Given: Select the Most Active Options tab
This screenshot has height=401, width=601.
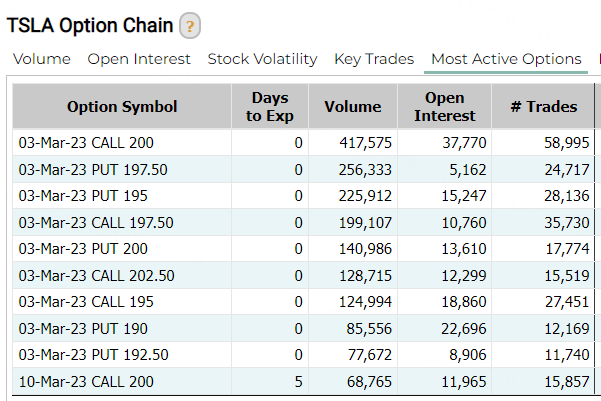Looking at the screenshot, I should point(506,59).
